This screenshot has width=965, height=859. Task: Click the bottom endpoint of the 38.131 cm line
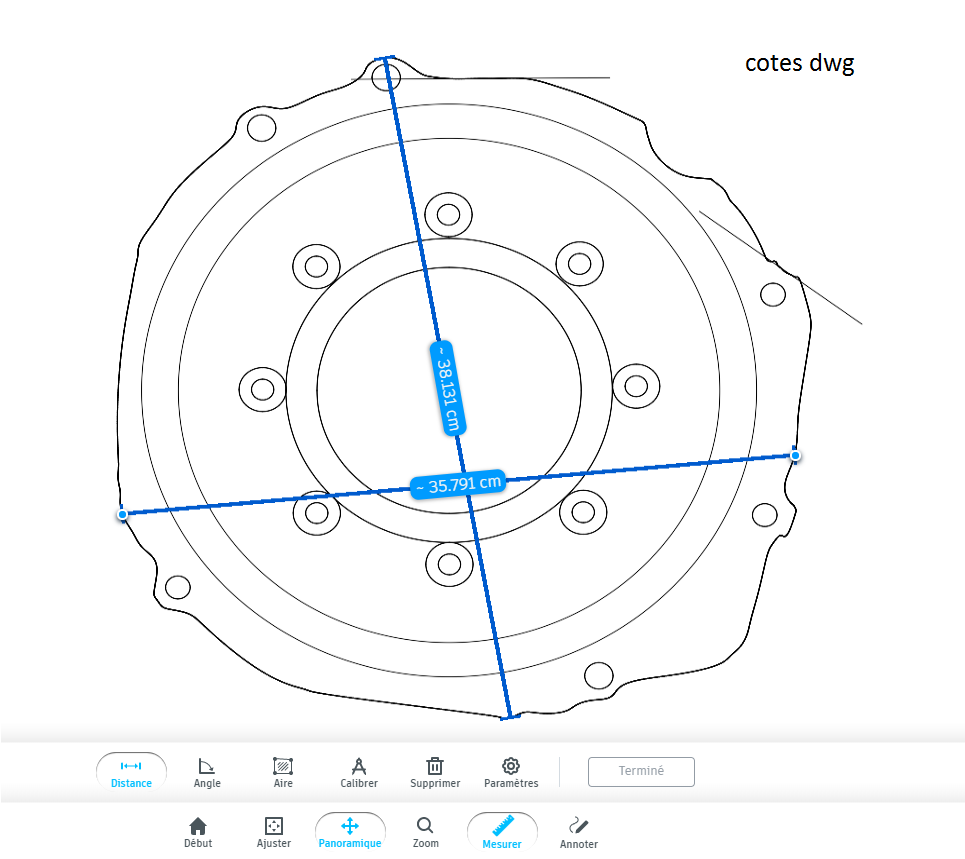pyautogui.click(x=510, y=717)
